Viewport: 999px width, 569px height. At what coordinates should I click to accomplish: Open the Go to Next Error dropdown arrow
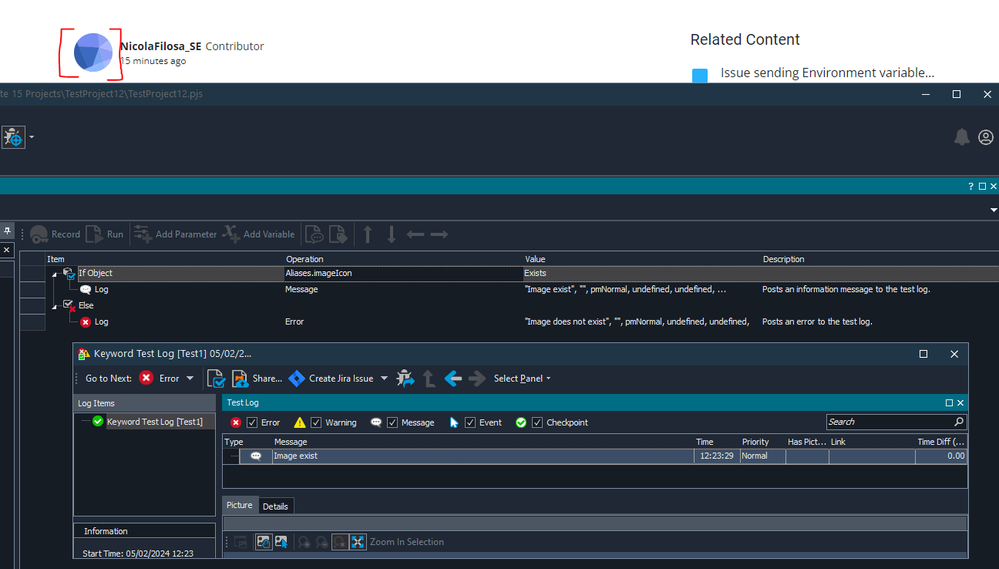tap(190, 379)
